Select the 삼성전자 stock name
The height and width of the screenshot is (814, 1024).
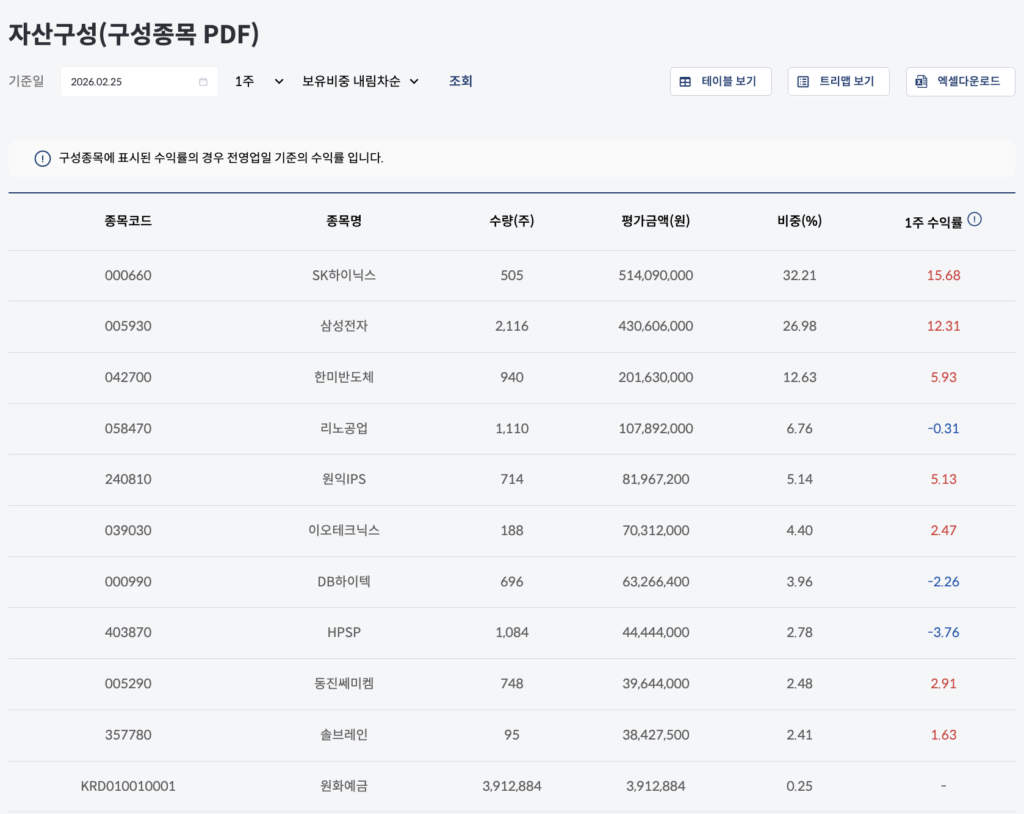tap(344, 326)
